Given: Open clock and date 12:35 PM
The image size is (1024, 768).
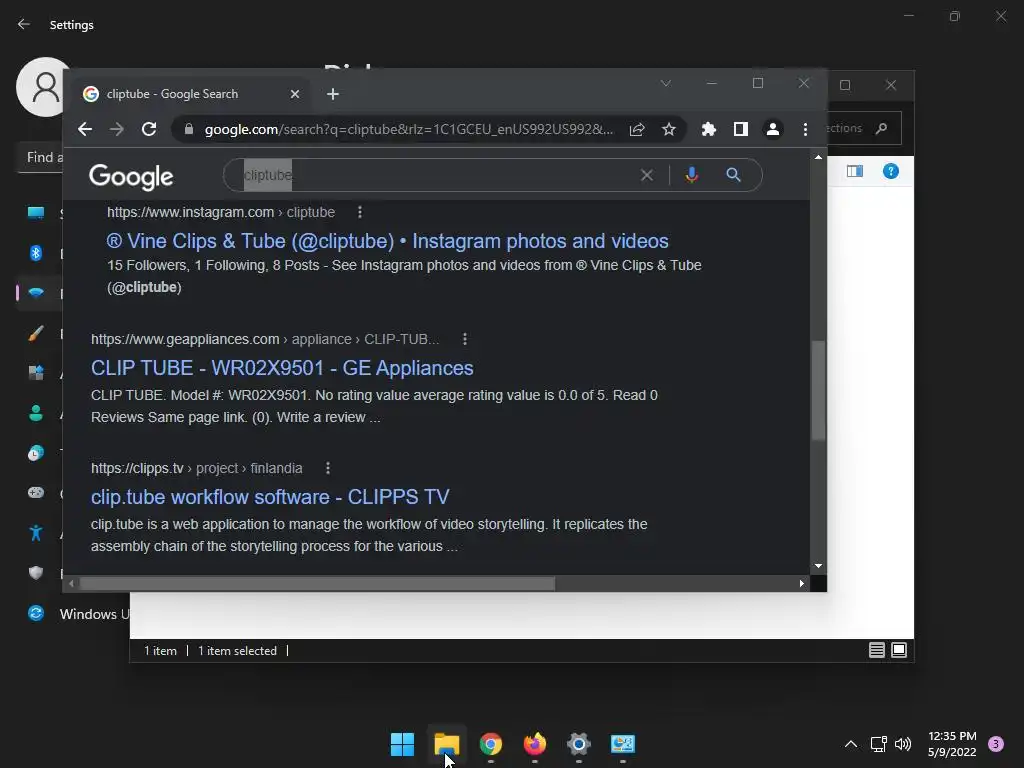Looking at the screenshot, I should [x=952, y=744].
